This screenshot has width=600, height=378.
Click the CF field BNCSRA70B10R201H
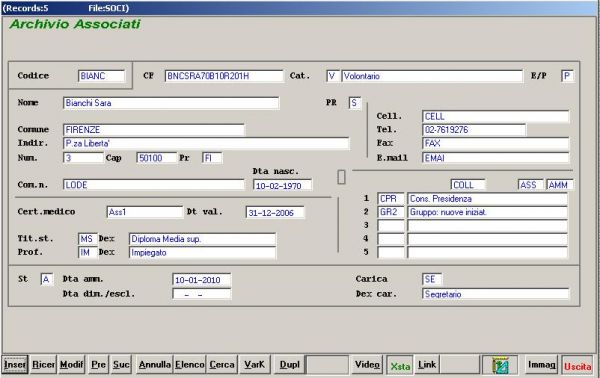224,76
